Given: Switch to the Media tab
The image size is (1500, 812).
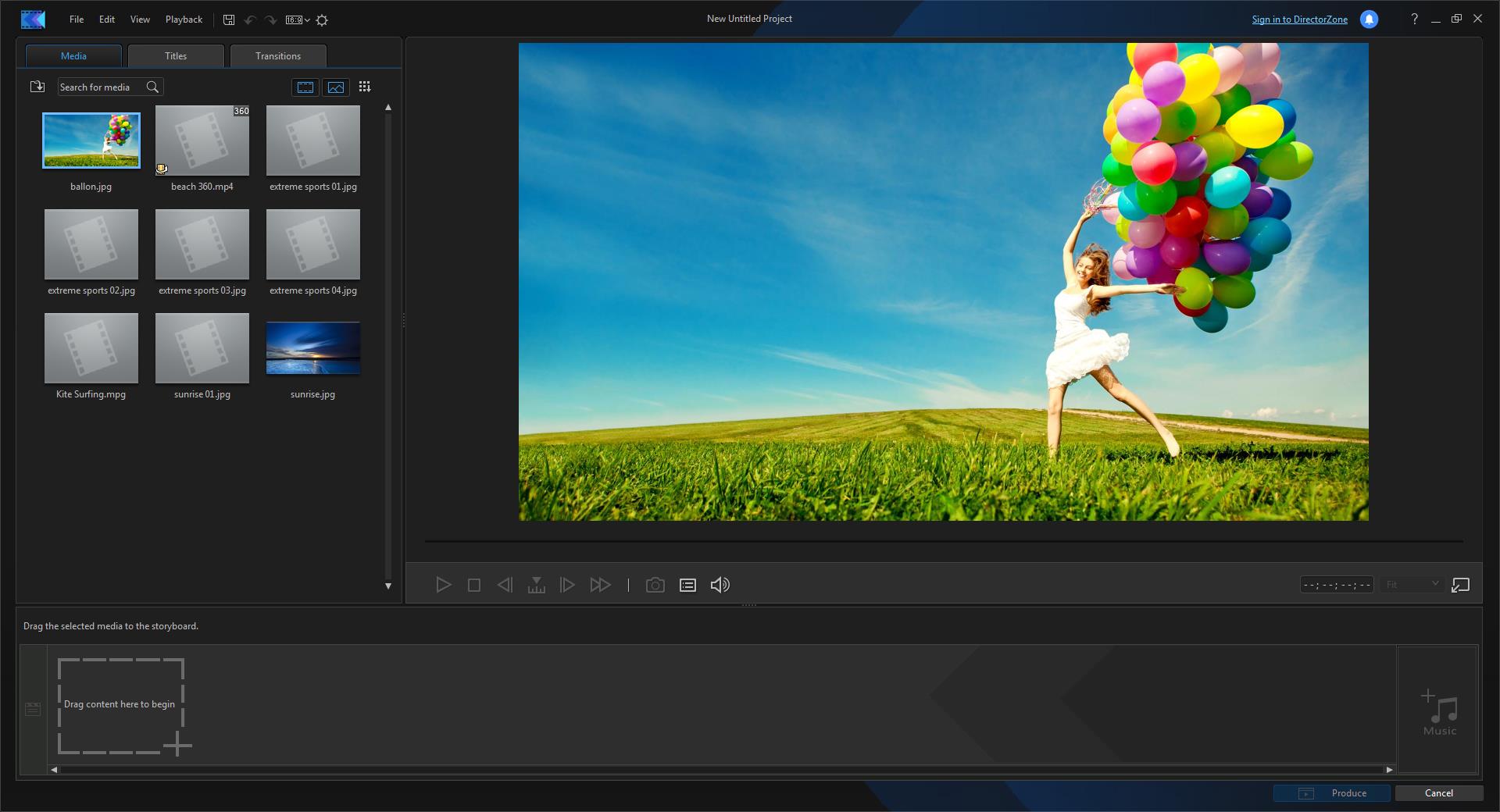Looking at the screenshot, I should click(73, 56).
